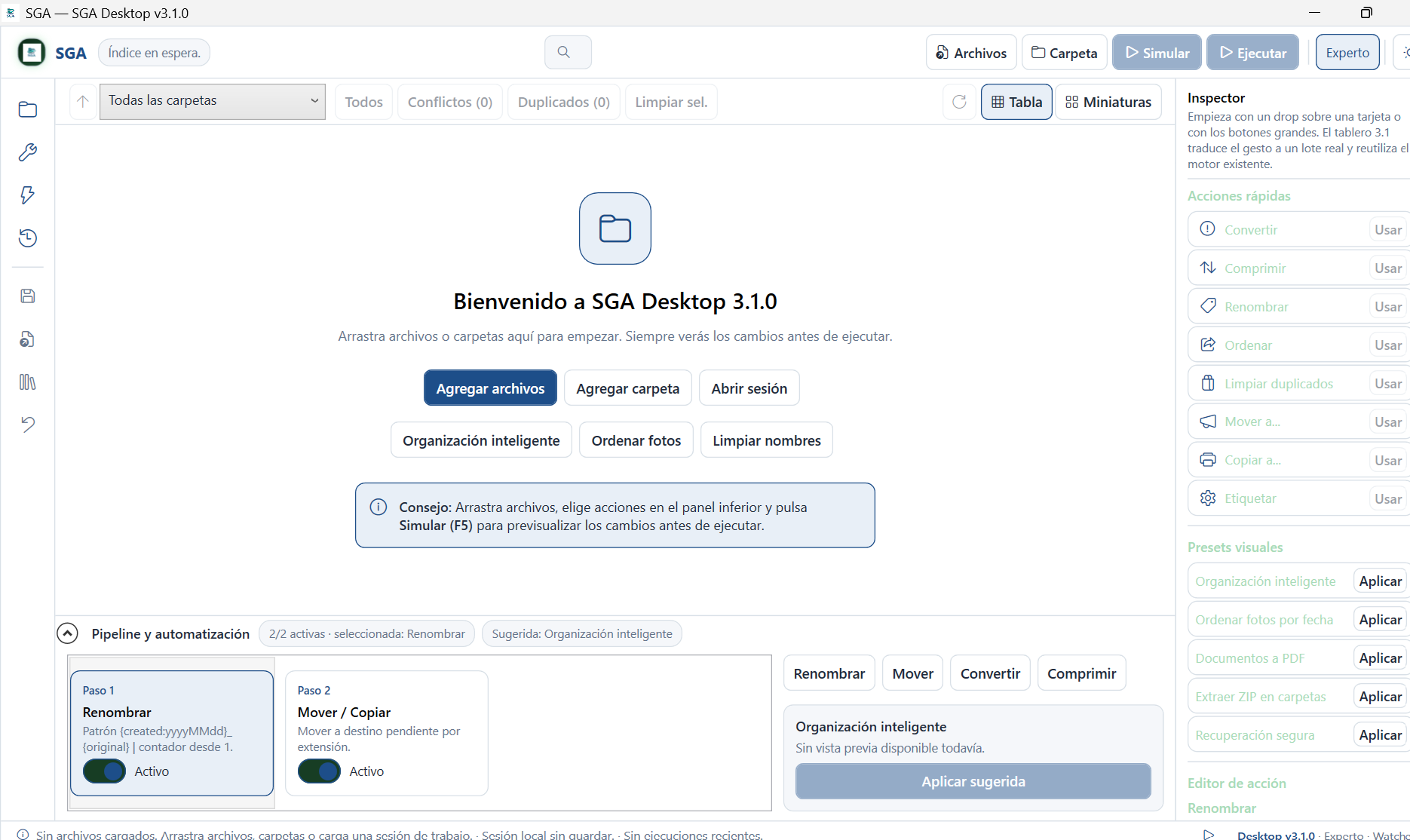
Task: Open the lightning bolt automation sidebar icon
Action: pyautogui.click(x=28, y=195)
